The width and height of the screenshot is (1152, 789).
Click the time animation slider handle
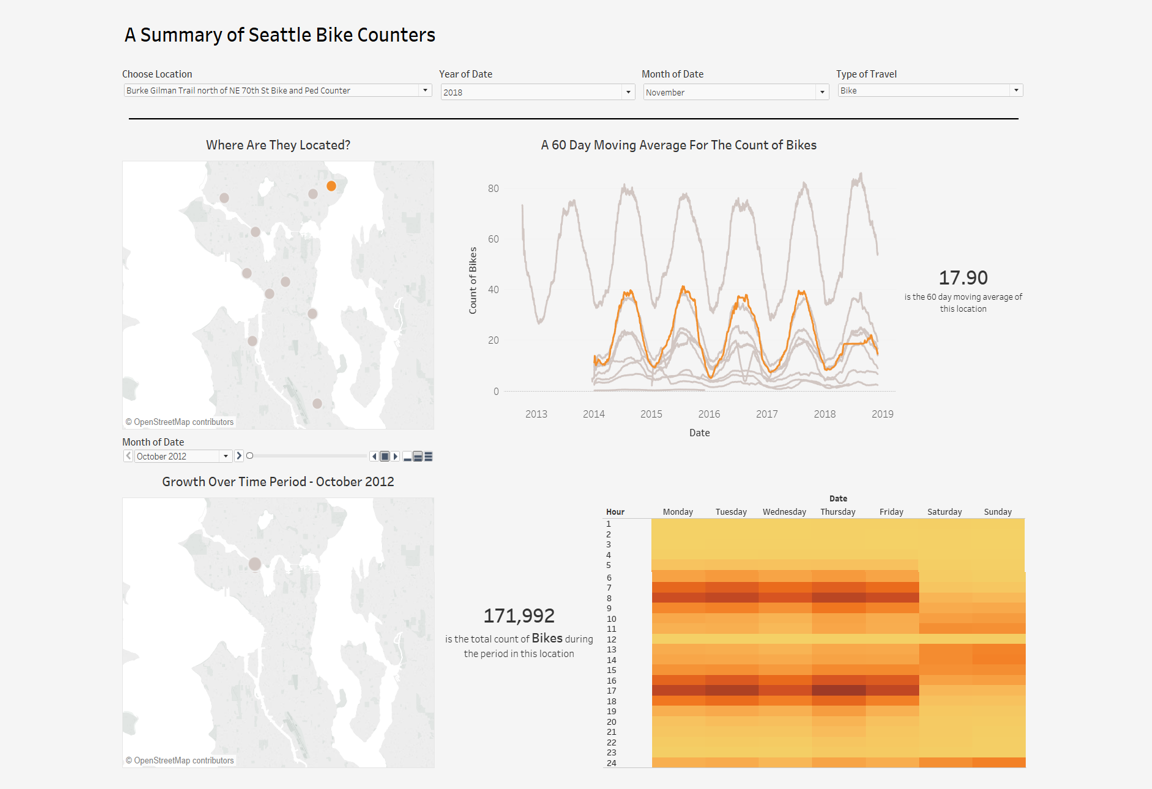coord(249,455)
